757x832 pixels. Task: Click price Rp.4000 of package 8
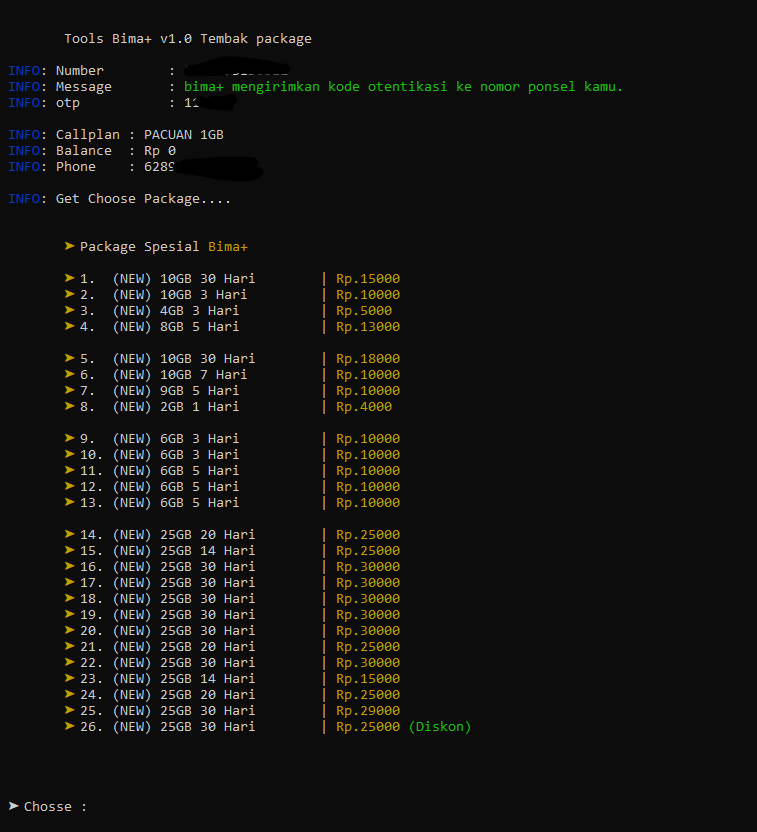tap(364, 406)
